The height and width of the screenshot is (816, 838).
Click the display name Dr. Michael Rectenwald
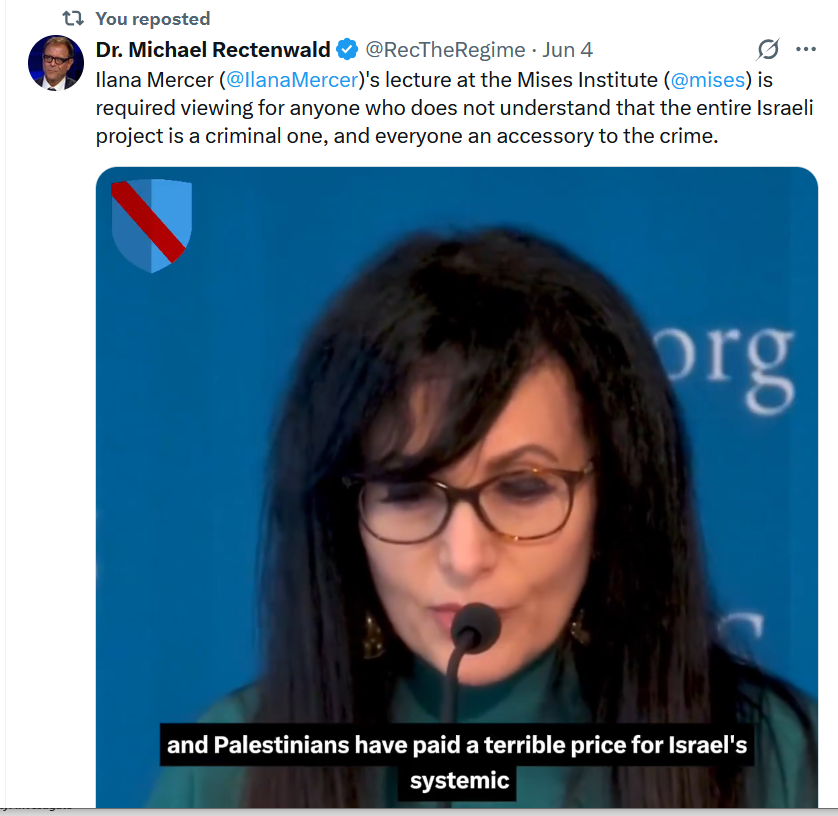[x=213, y=50]
